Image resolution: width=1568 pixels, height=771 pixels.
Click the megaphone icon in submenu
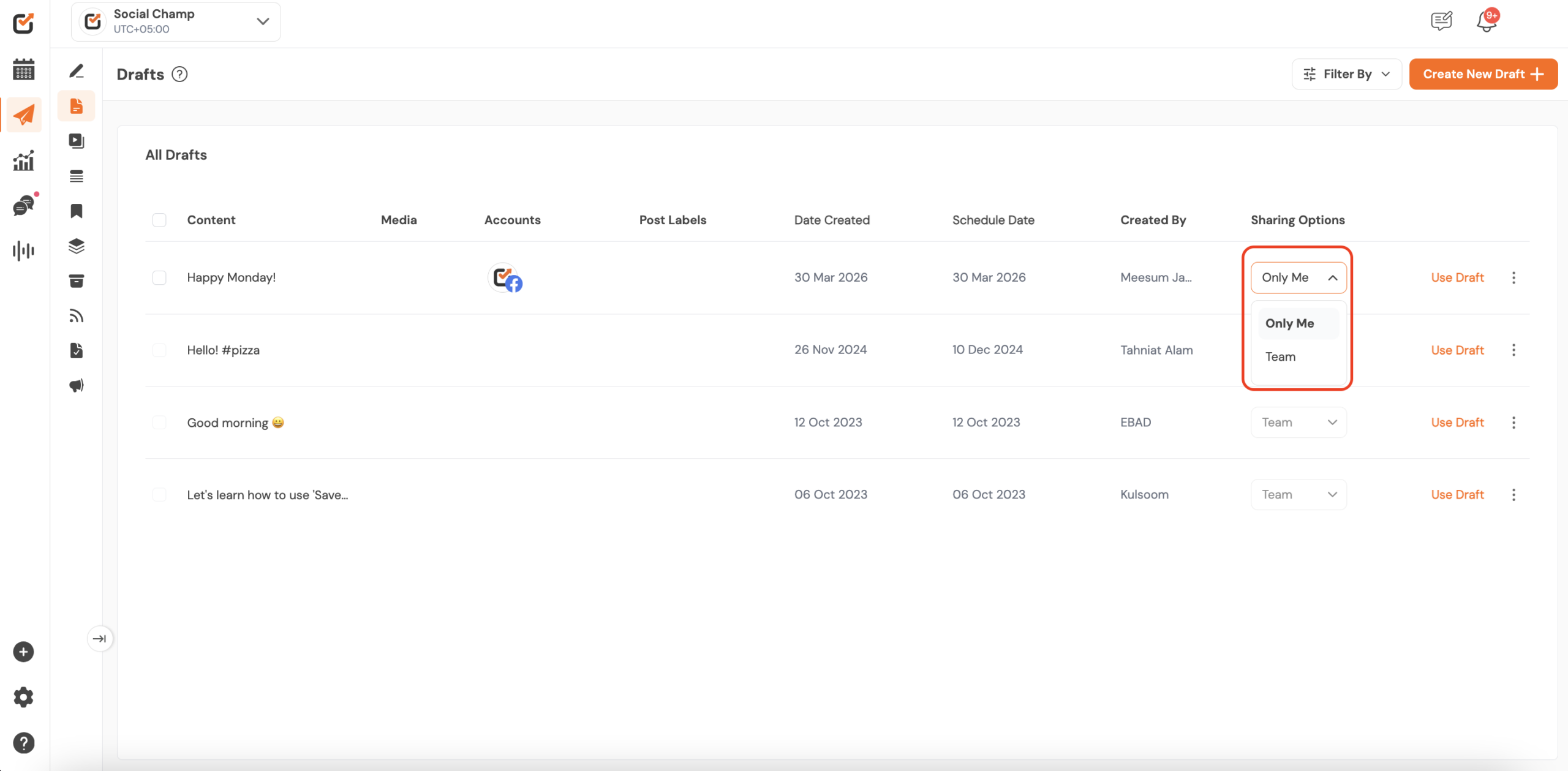click(x=76, y=385)
